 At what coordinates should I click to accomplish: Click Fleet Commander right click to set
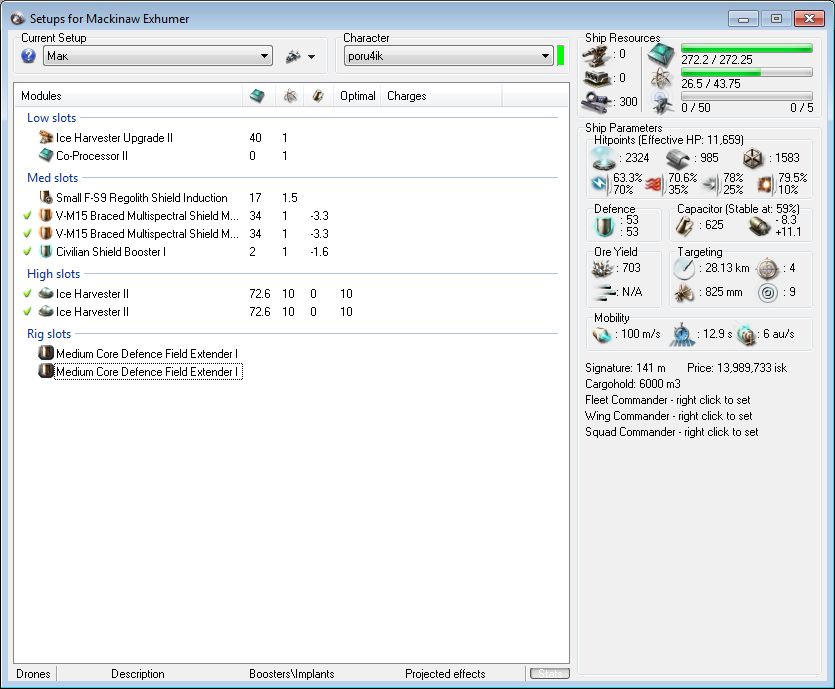tap(668, 400)
